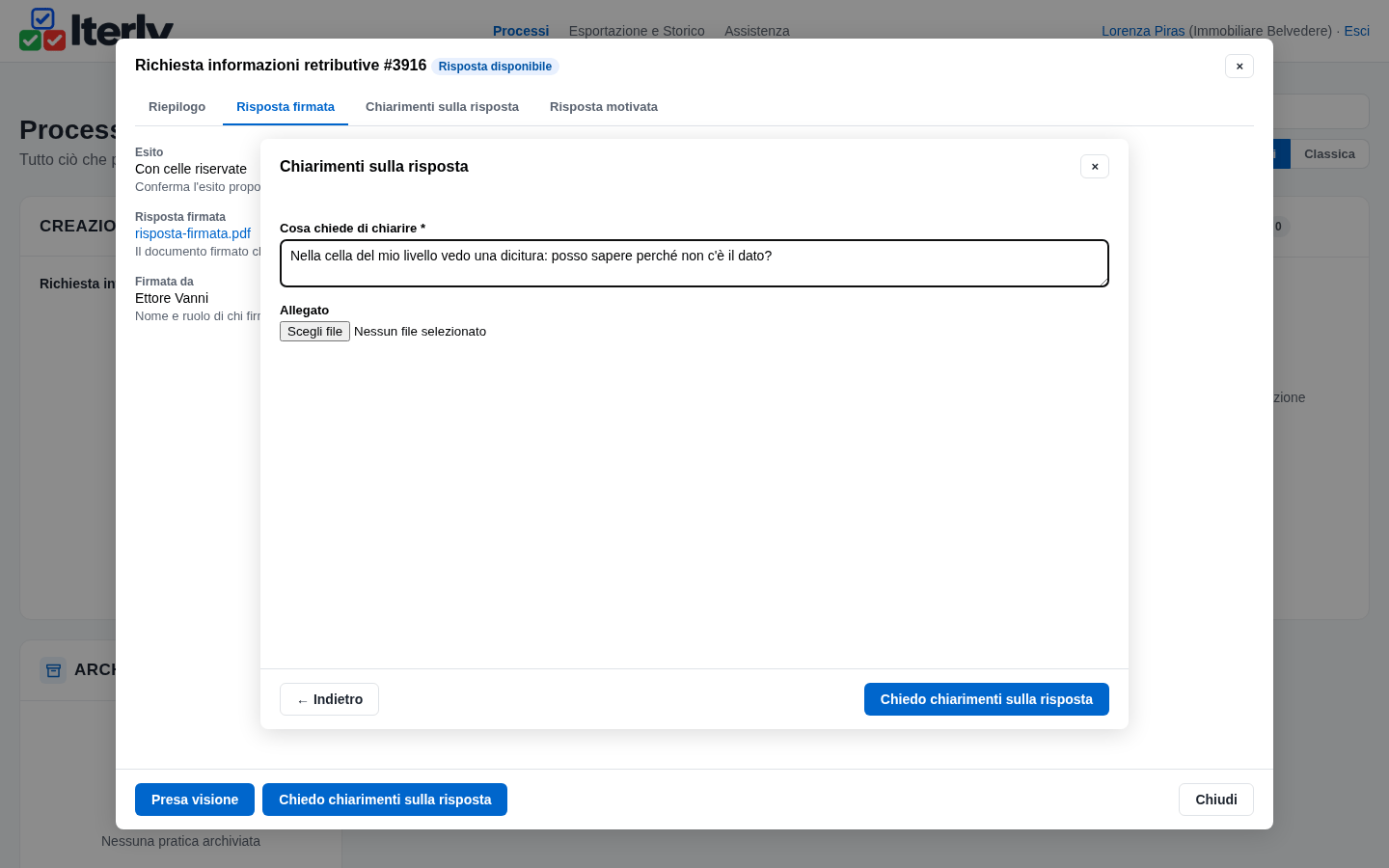This screenshot has width=1389, height=868.
Task: Click the Esci logout link
Action: point(1357,31)
